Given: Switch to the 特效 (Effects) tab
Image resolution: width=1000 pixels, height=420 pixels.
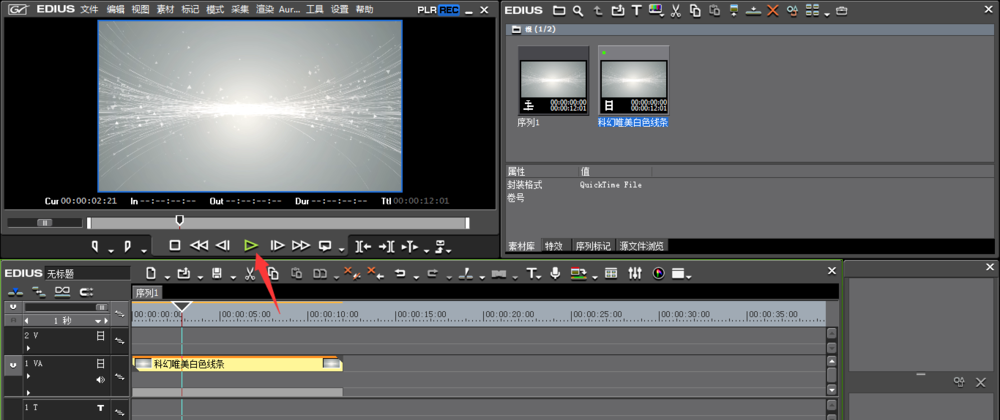Looking at the screenshot, I should point(553,245).
